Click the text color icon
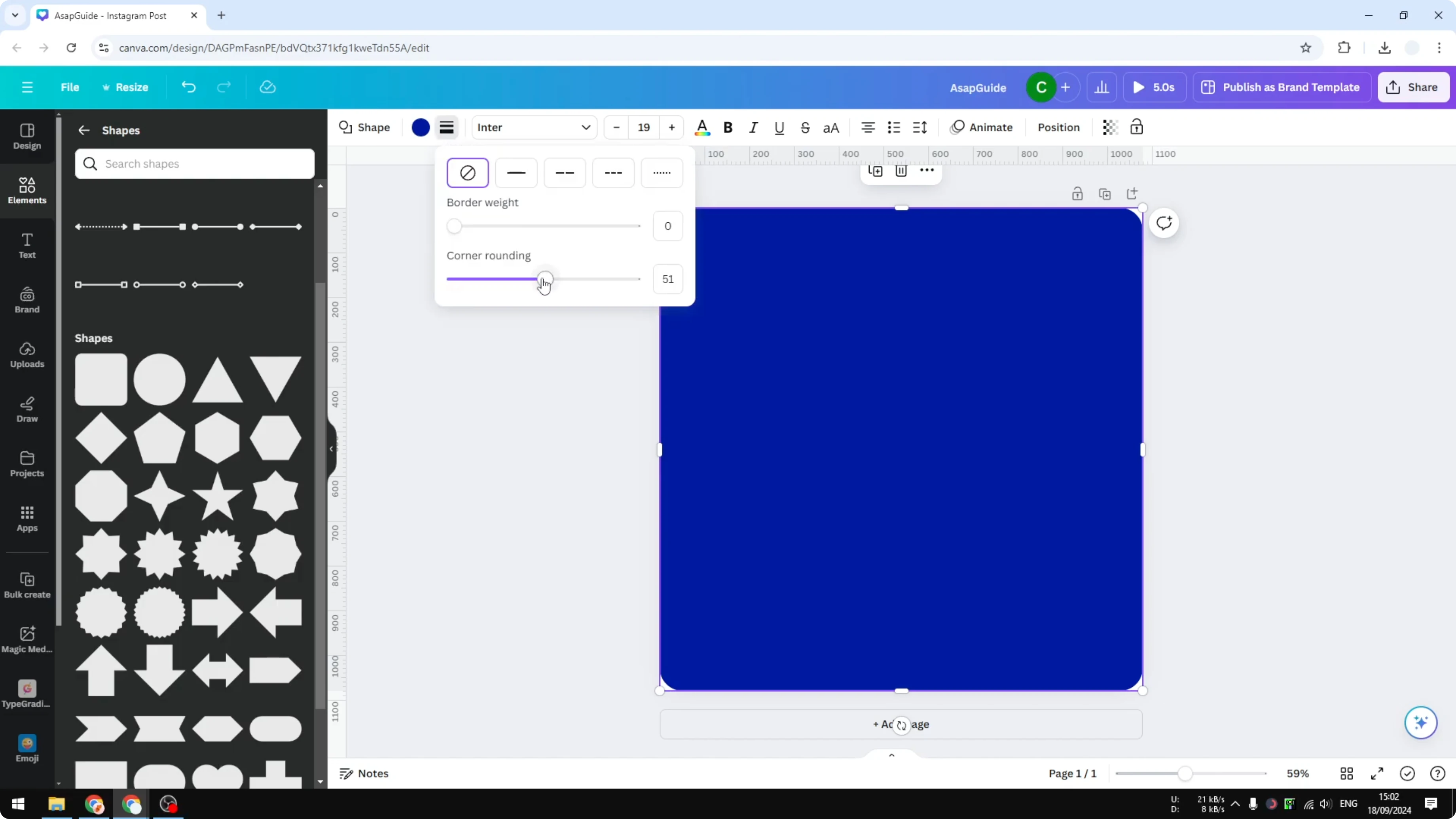Screen dimensions: 1456x819 tap(702, 127)
